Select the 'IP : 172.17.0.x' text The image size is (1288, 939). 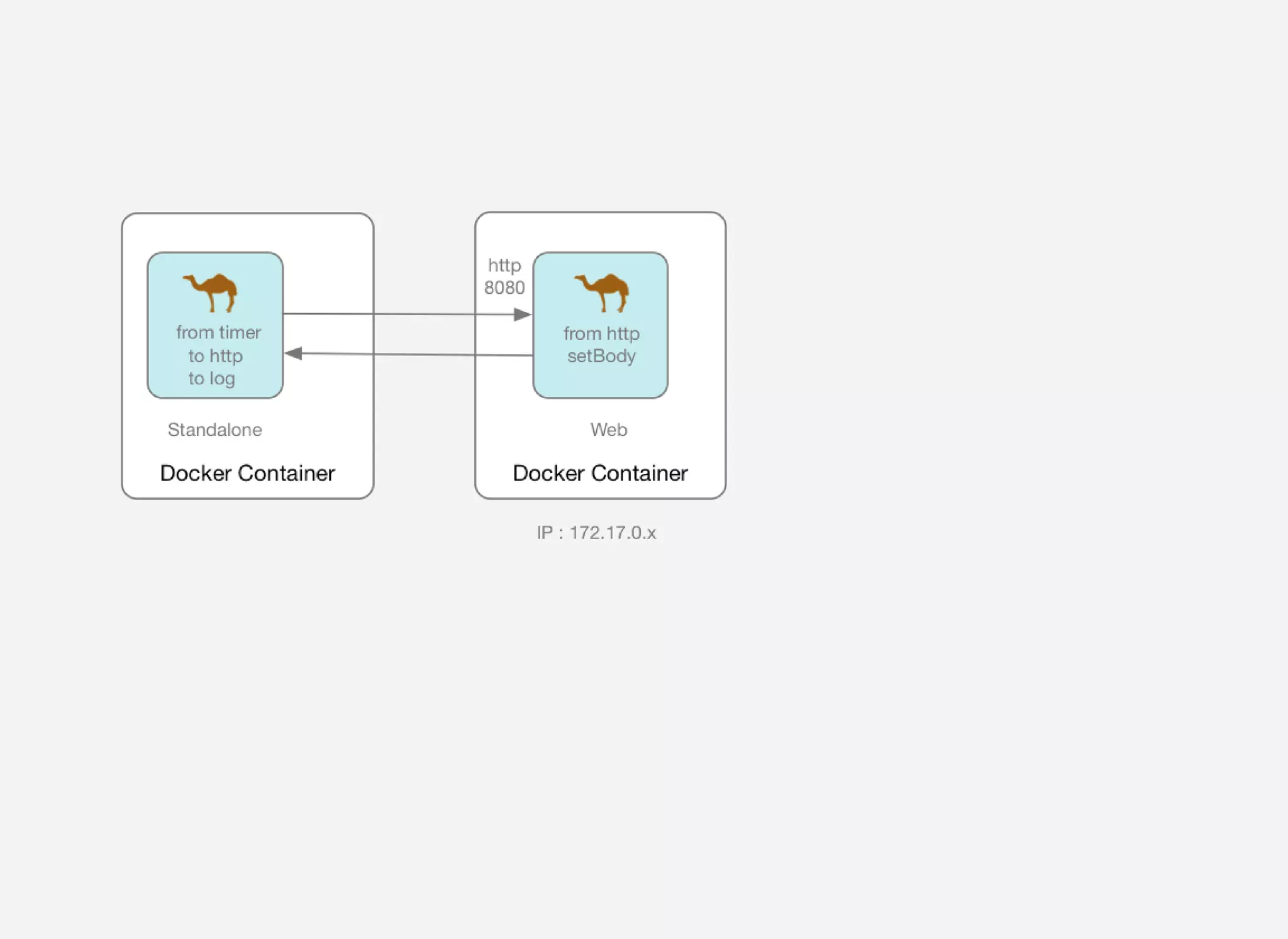point(596,533)
